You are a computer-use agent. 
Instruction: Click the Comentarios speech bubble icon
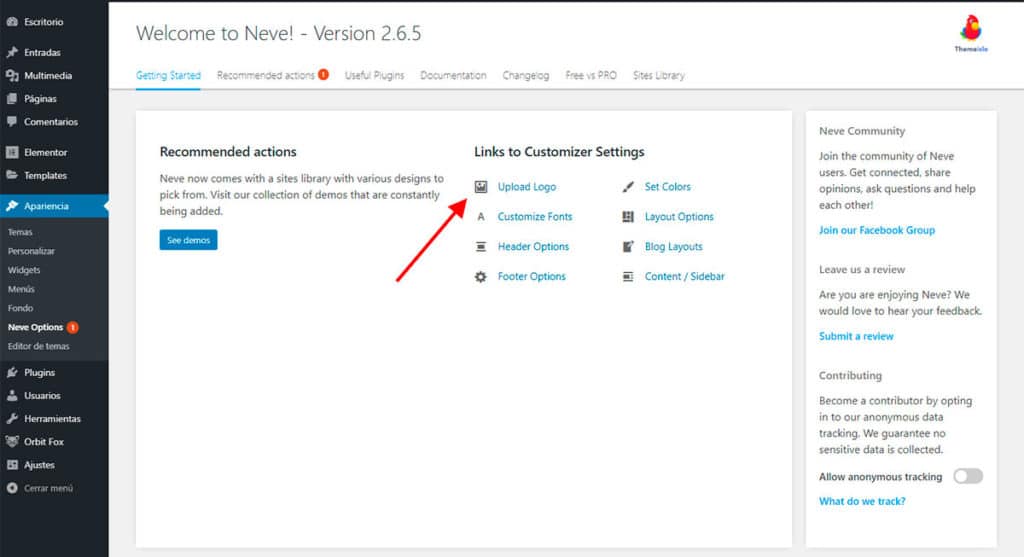pyautogui.click(x=12, y=121)
